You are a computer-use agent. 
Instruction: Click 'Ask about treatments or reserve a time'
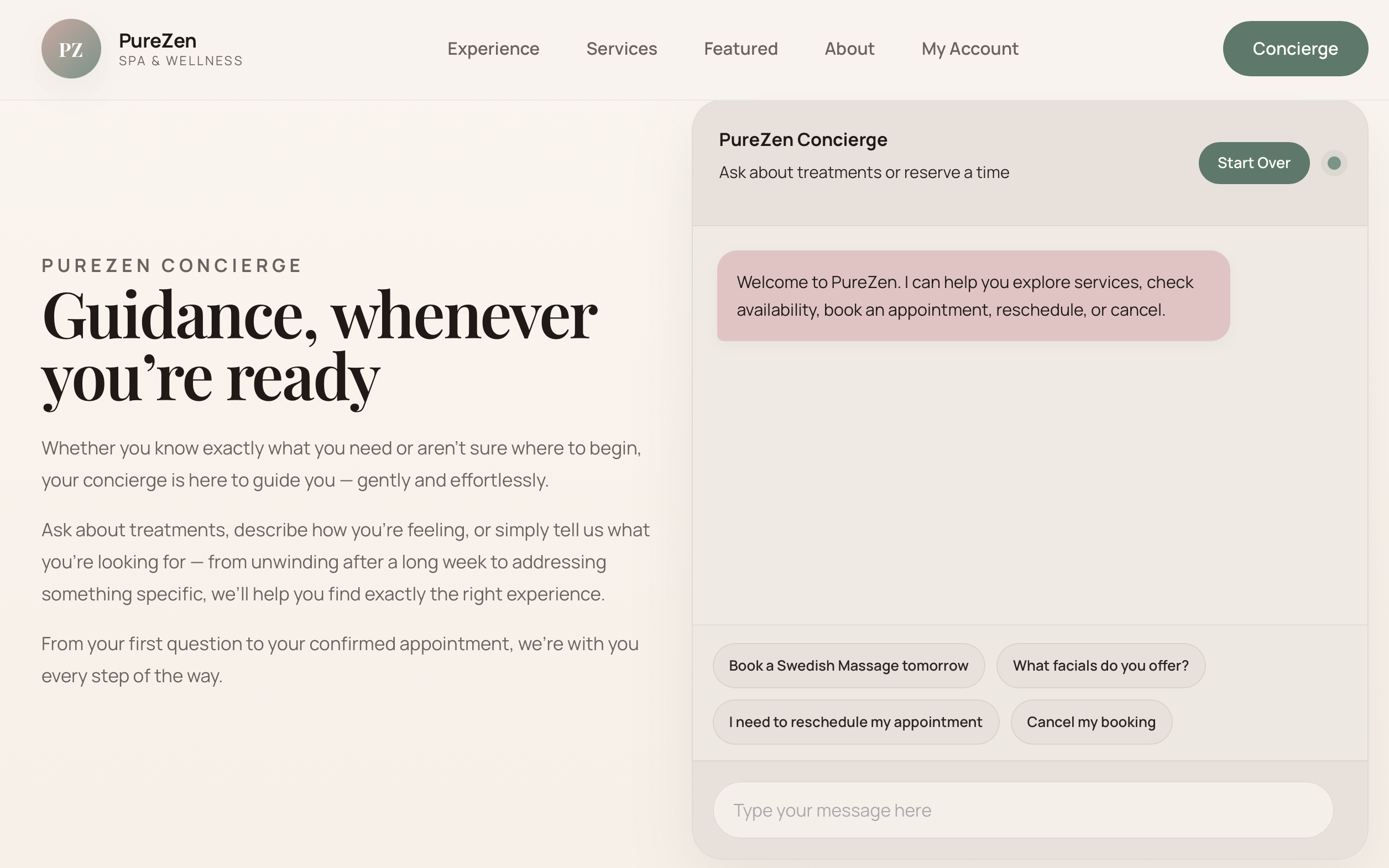(864, 172)
